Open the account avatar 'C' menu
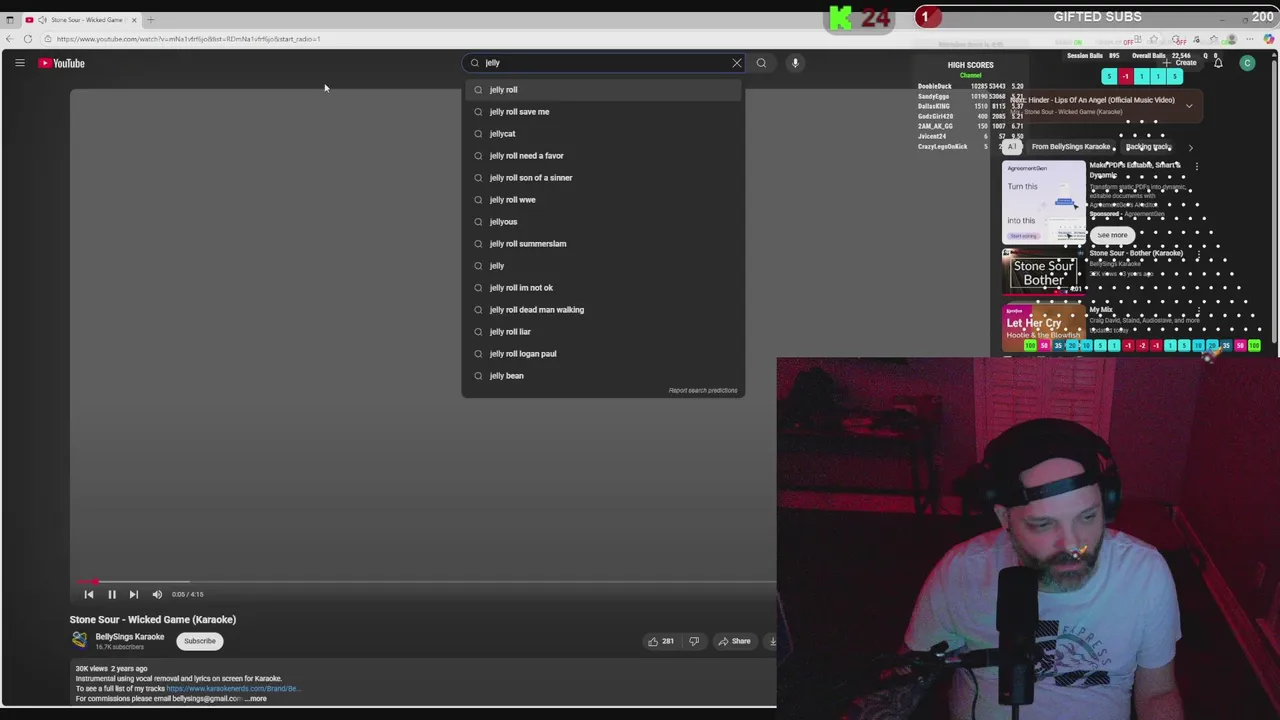Screen dimensions: 1280x720 click(x=1247, y=63)
